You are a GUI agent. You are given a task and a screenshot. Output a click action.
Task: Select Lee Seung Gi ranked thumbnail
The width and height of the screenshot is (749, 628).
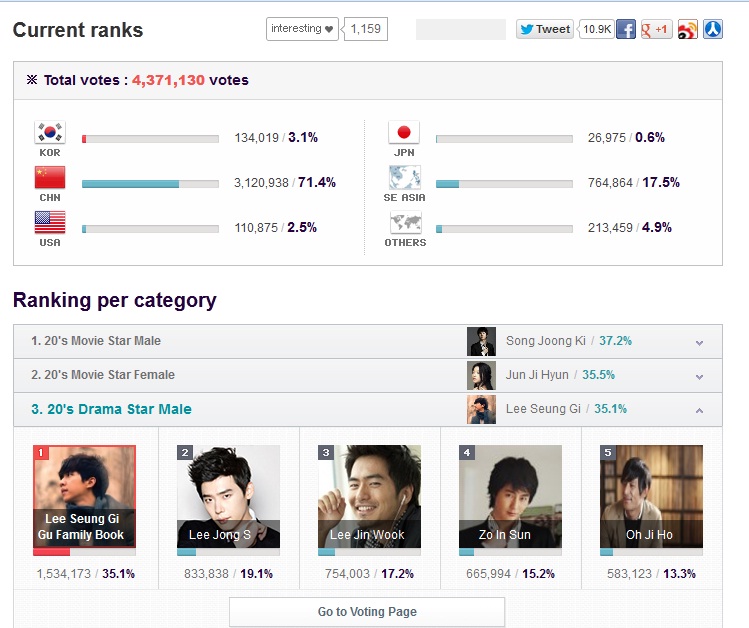85,497
